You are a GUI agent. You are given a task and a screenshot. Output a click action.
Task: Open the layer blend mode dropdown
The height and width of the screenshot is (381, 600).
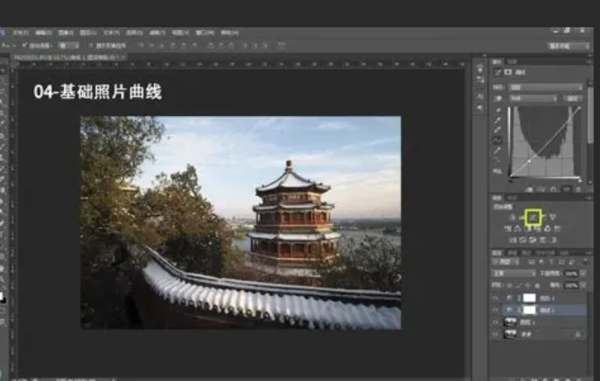click(514, 274)
